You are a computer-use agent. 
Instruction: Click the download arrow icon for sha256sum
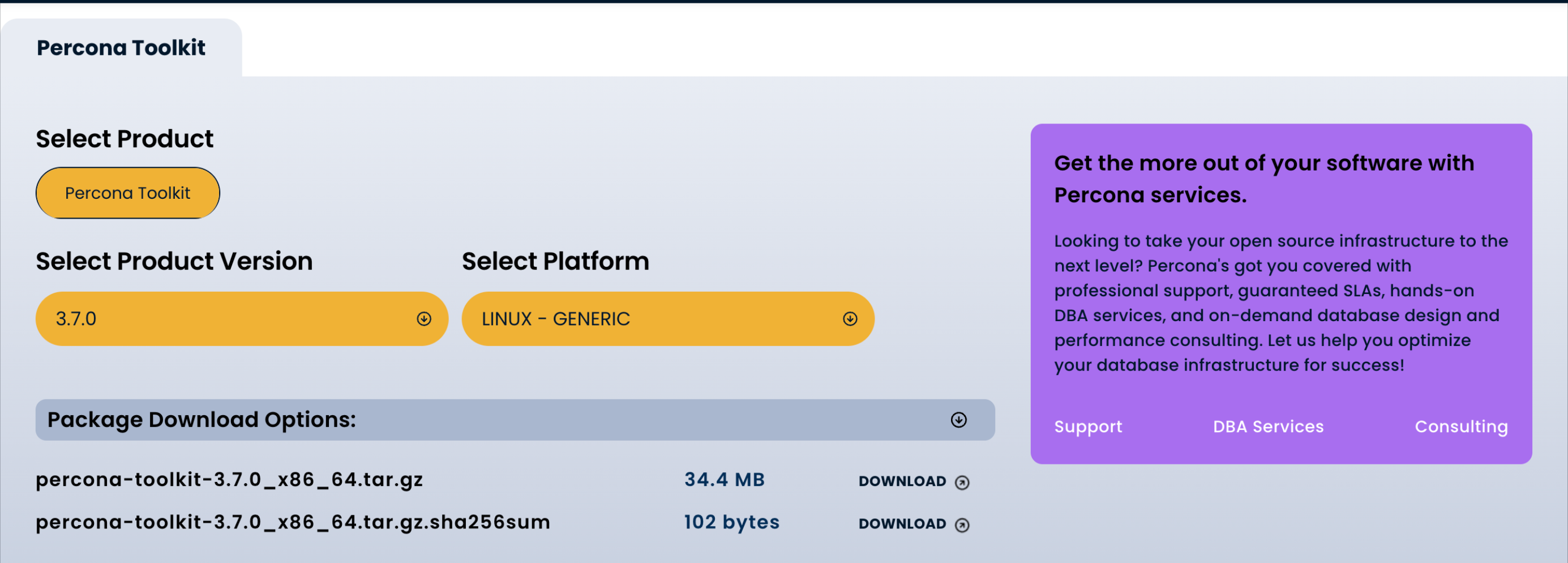pos(962,525)
